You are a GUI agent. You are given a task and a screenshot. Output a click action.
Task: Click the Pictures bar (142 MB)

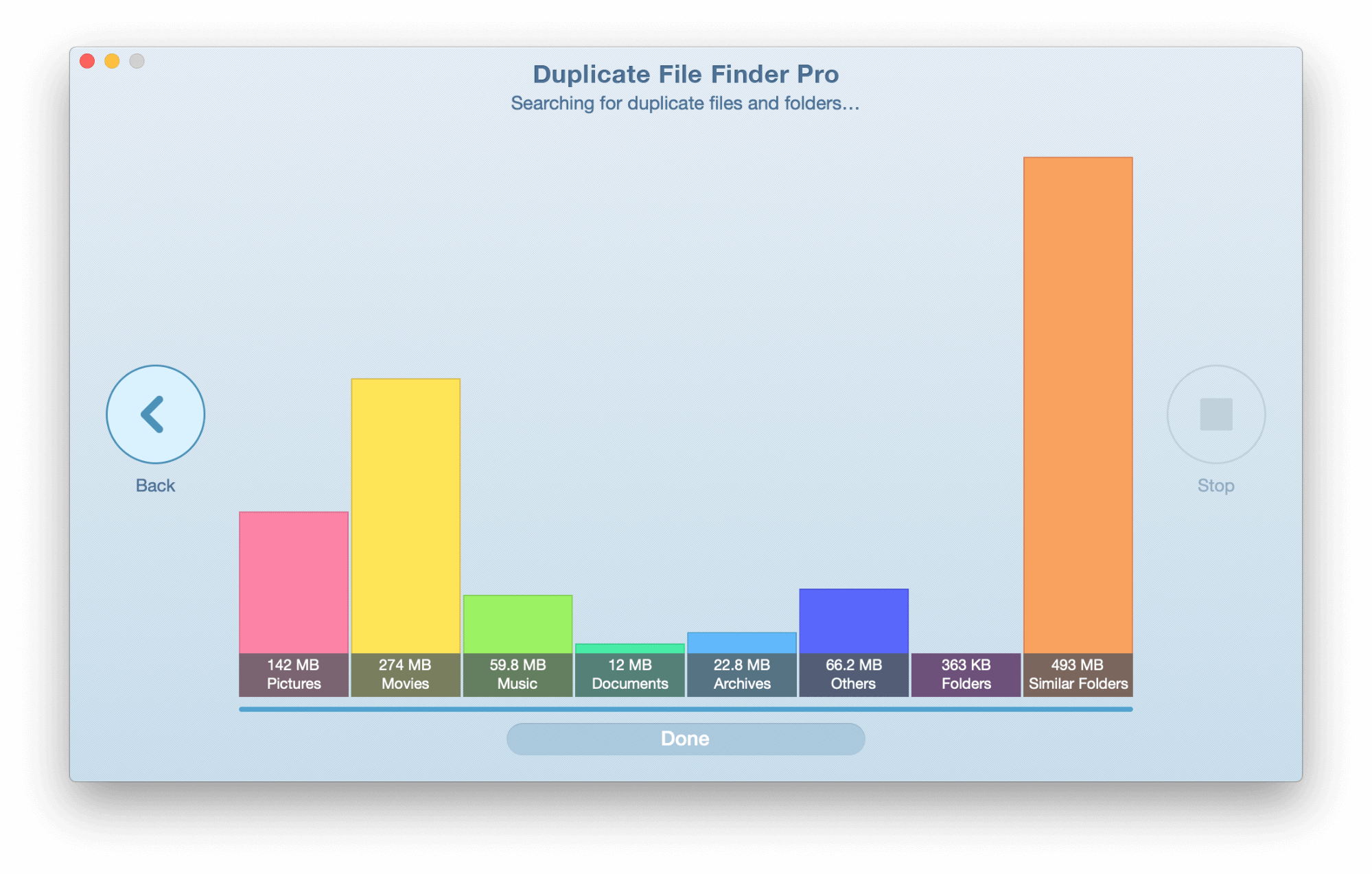point(285,580)
